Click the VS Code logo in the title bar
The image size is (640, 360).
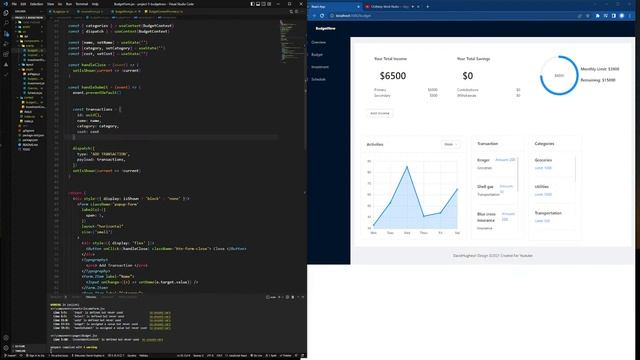(5, 4)
